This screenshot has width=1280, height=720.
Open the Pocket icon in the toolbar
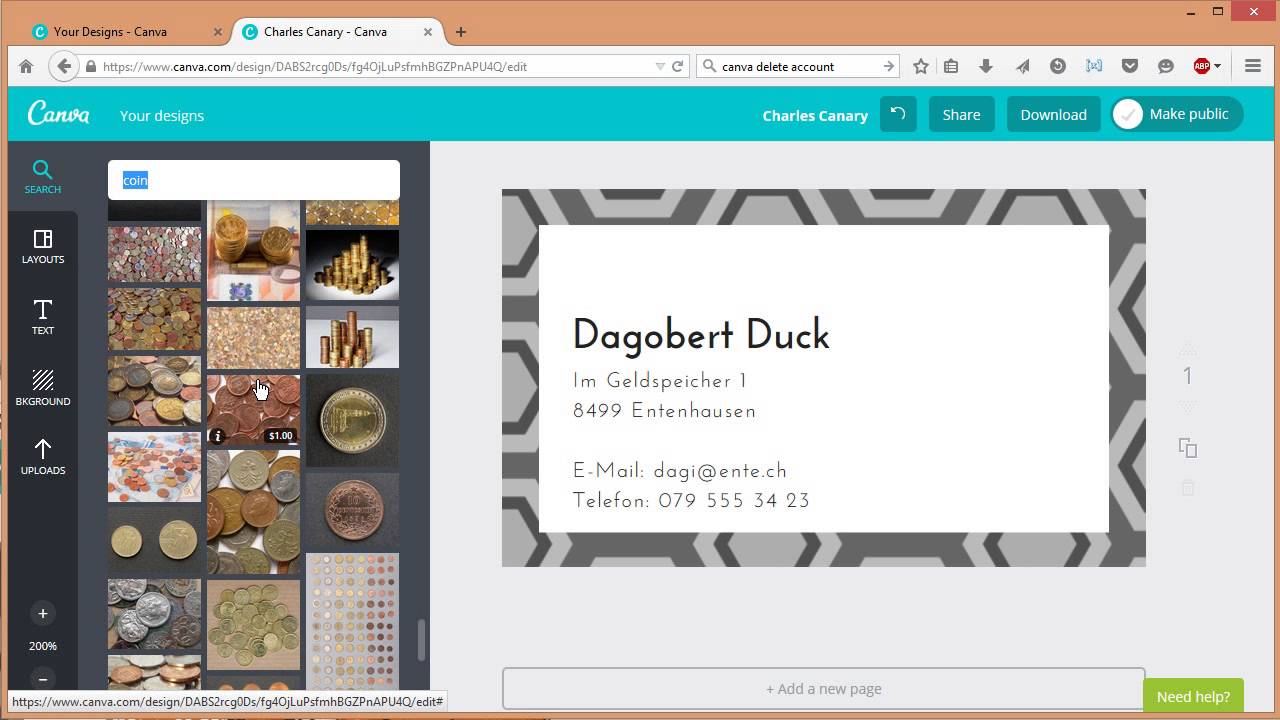click(x=1130, y=66)
